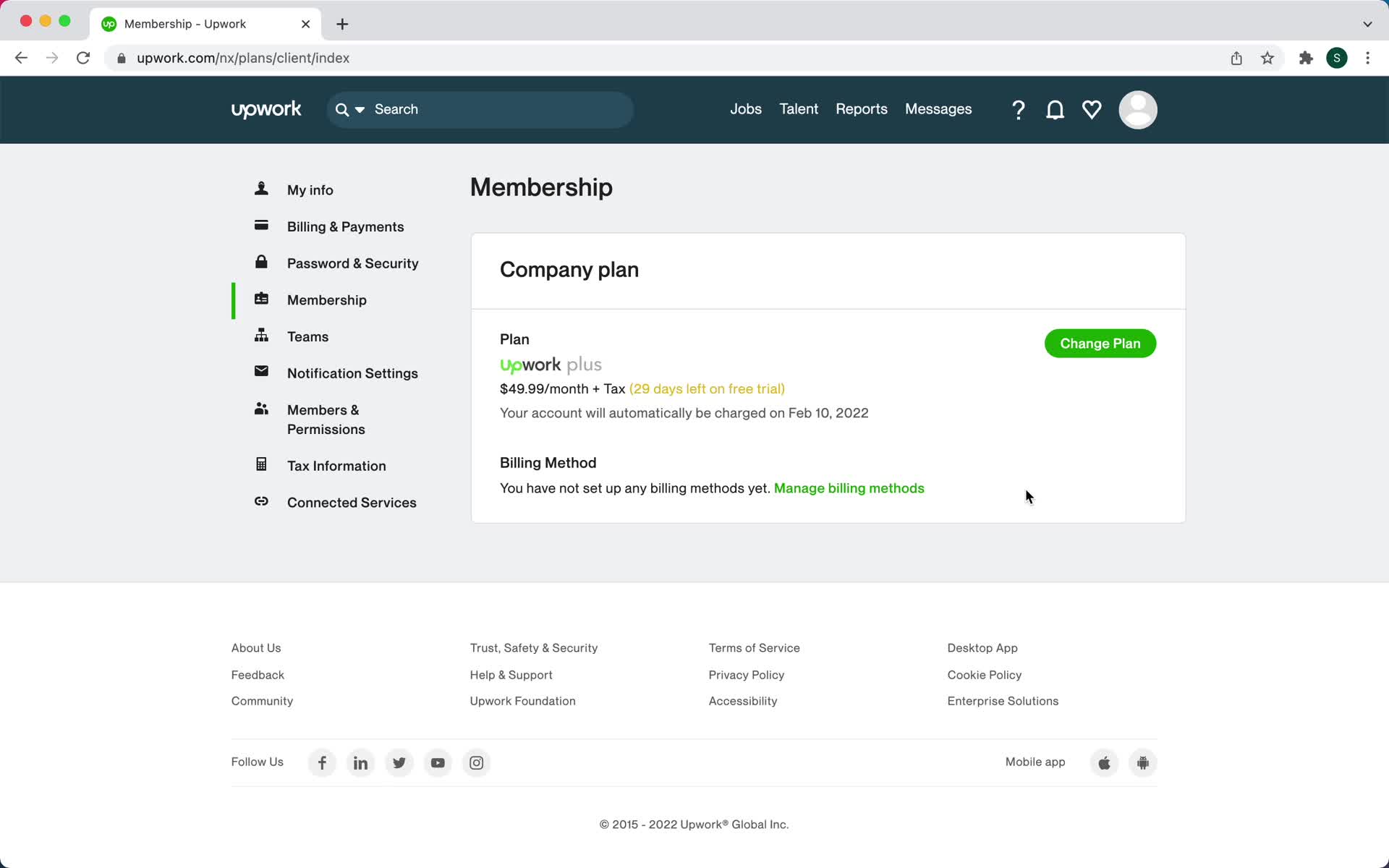The width and height of the screenshot is (1389, 868).
Task: Open the Reports menu
Action: pyautogui.click(x=861, y=109)
